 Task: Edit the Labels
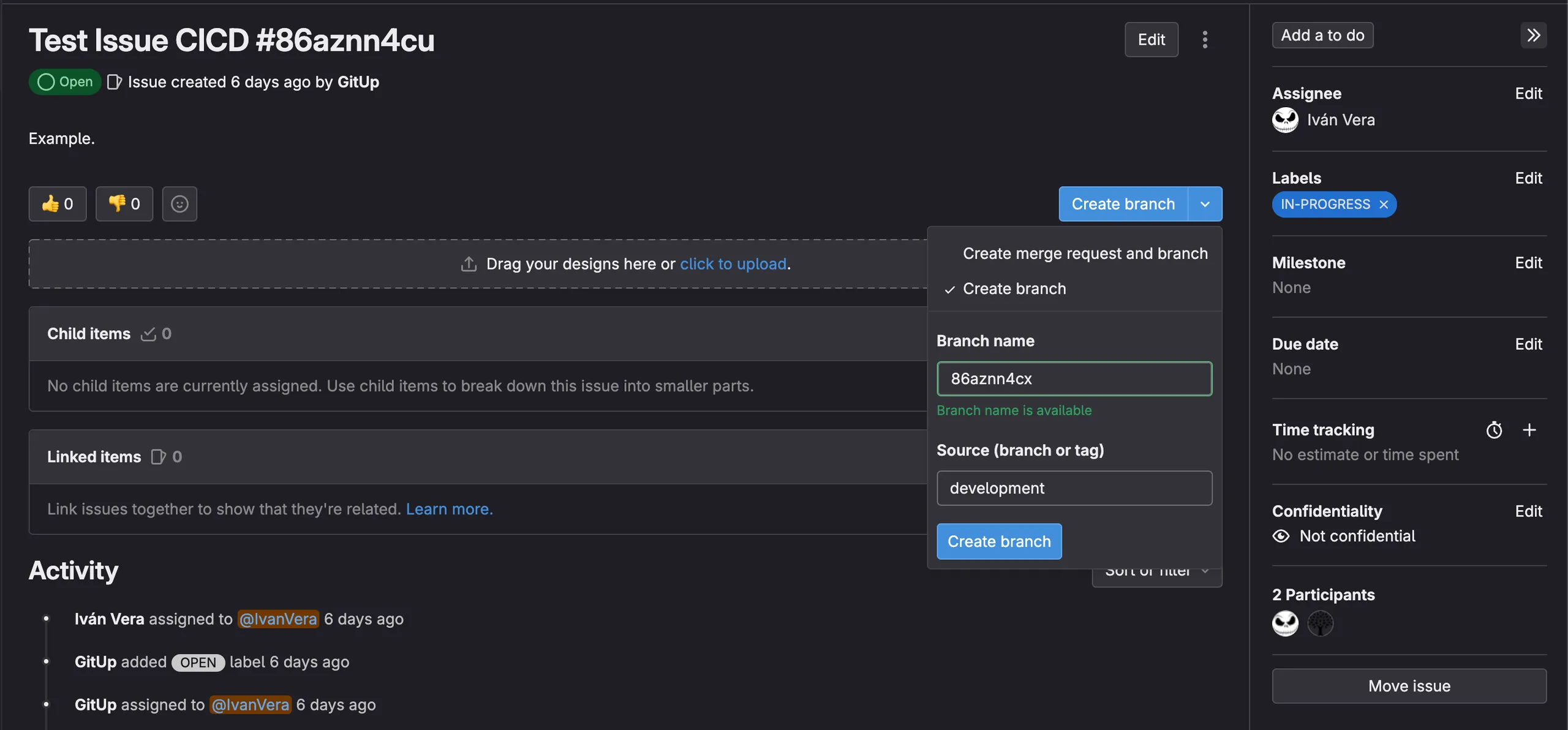tap(1528, 178)
